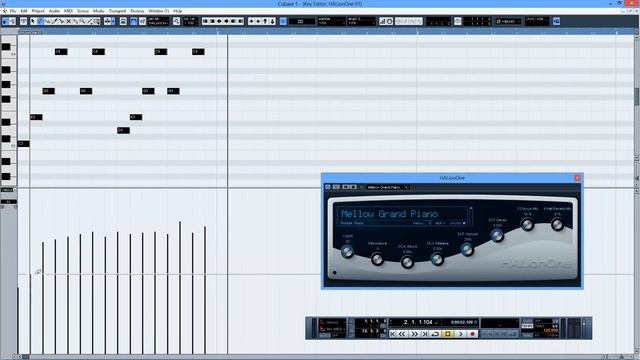Select the Line tool
This screenshot has height=360, width=640.
(89, 21)
